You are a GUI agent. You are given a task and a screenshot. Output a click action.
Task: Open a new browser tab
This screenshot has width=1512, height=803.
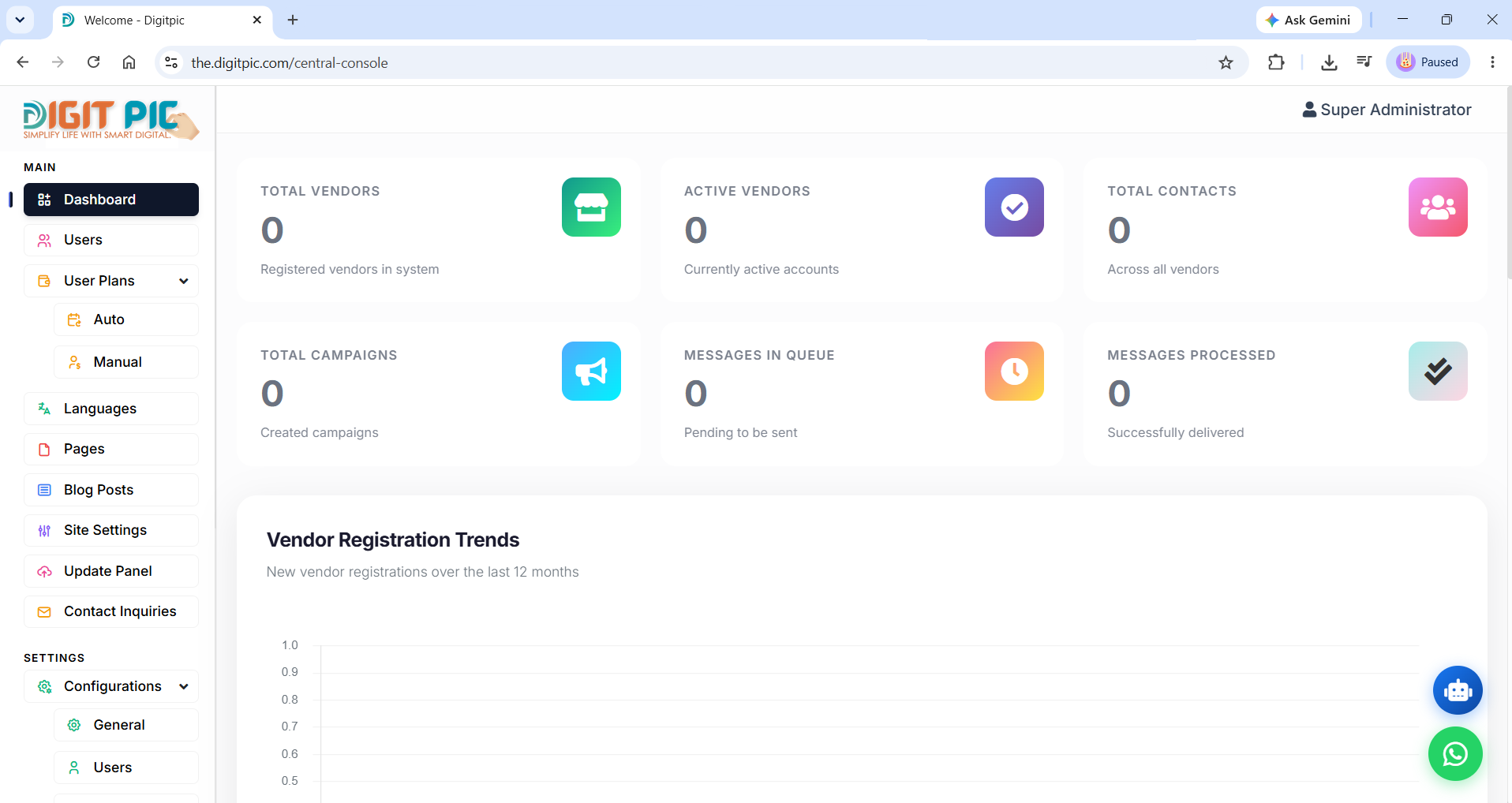[293, 20]
